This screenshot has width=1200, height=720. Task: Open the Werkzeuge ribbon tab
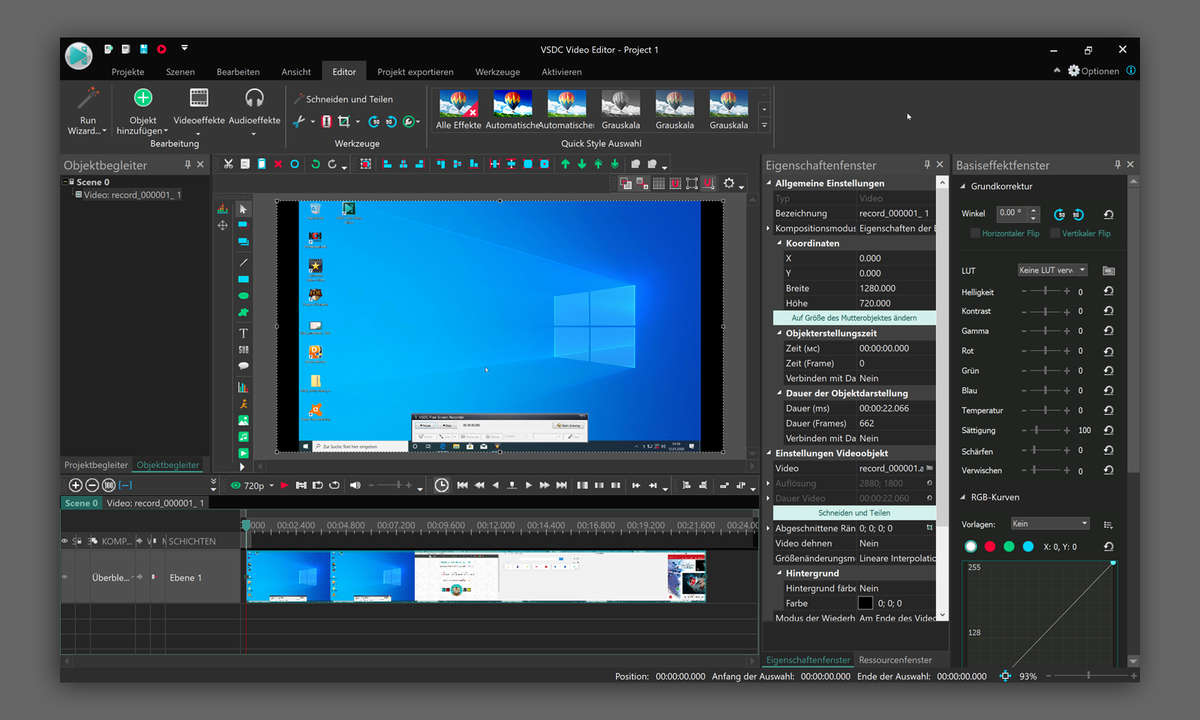tap(497, 72)
